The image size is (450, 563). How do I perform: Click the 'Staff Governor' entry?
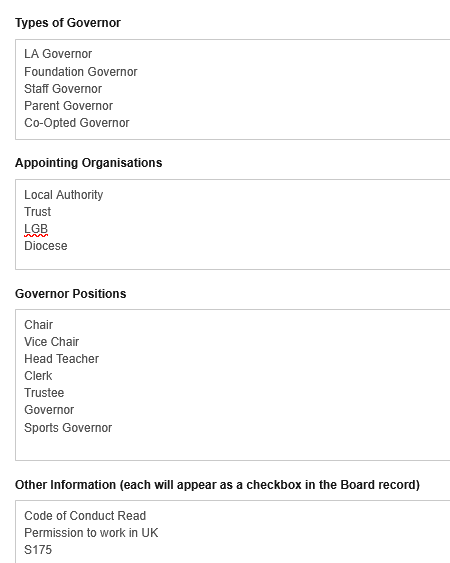coord(63,89)
